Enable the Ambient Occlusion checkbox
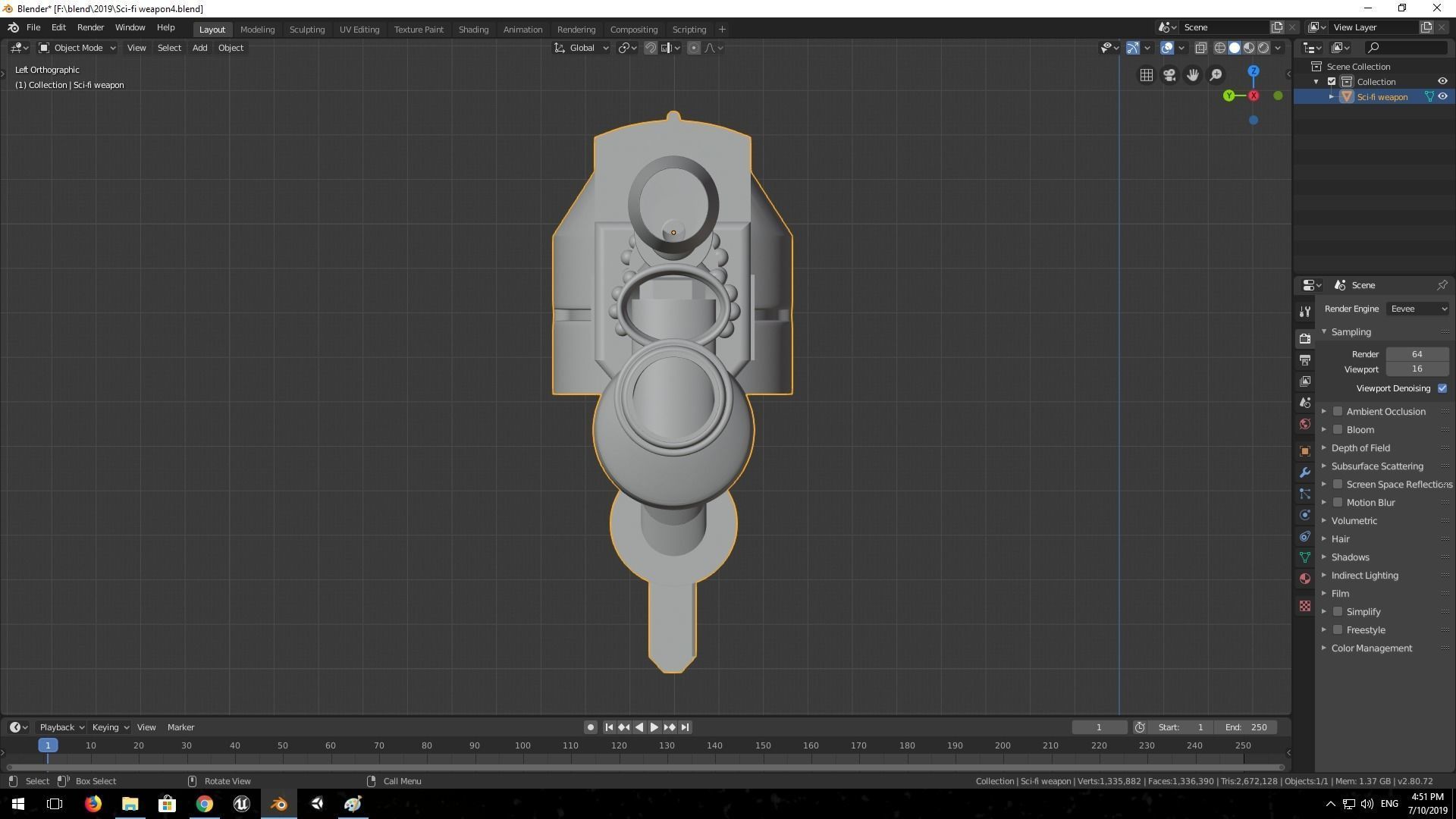Viewport: 1456px width, 819px height. point(1338,412)
